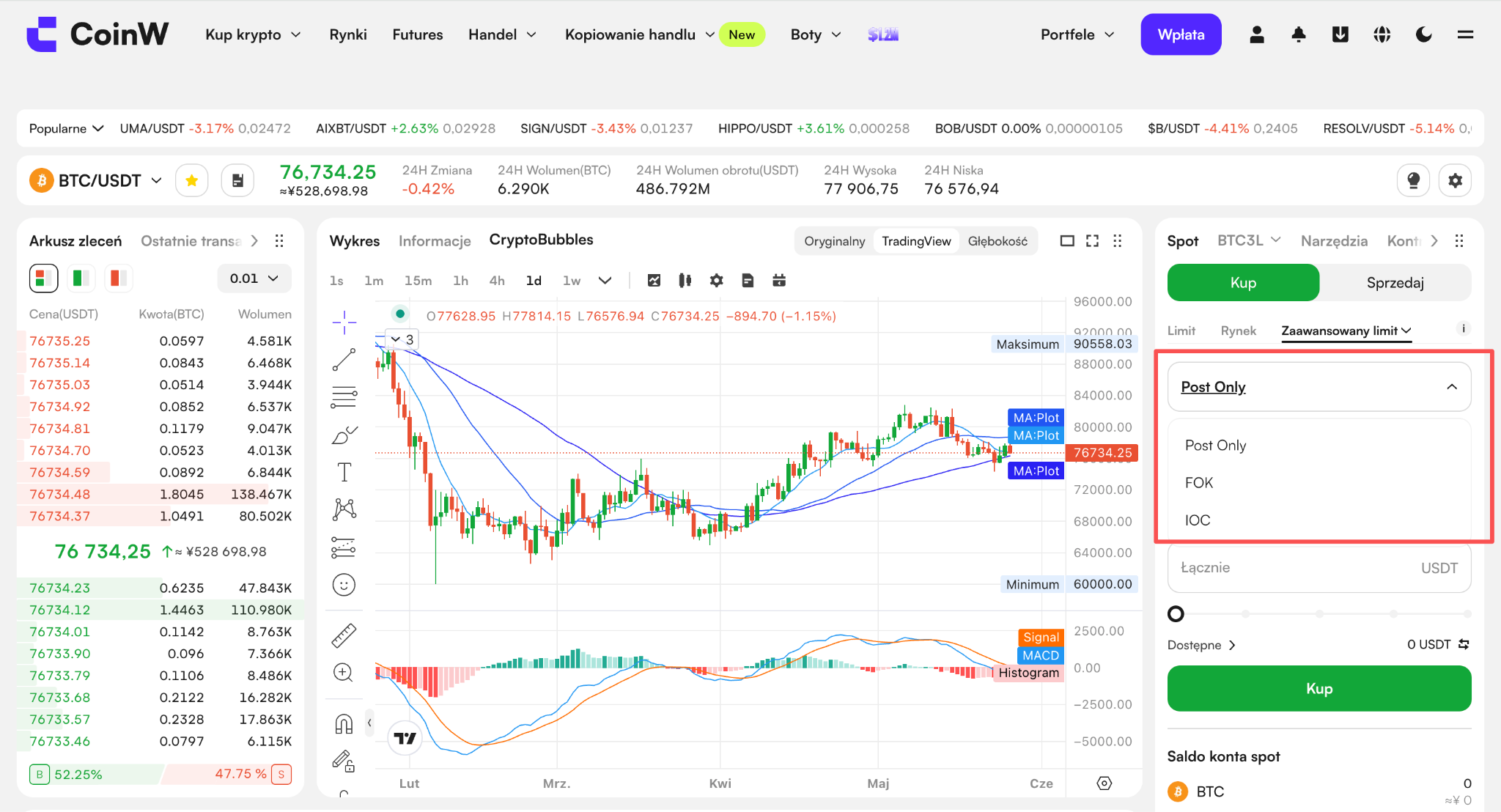Click the Wpłata deposit button

click(1181, 34)
